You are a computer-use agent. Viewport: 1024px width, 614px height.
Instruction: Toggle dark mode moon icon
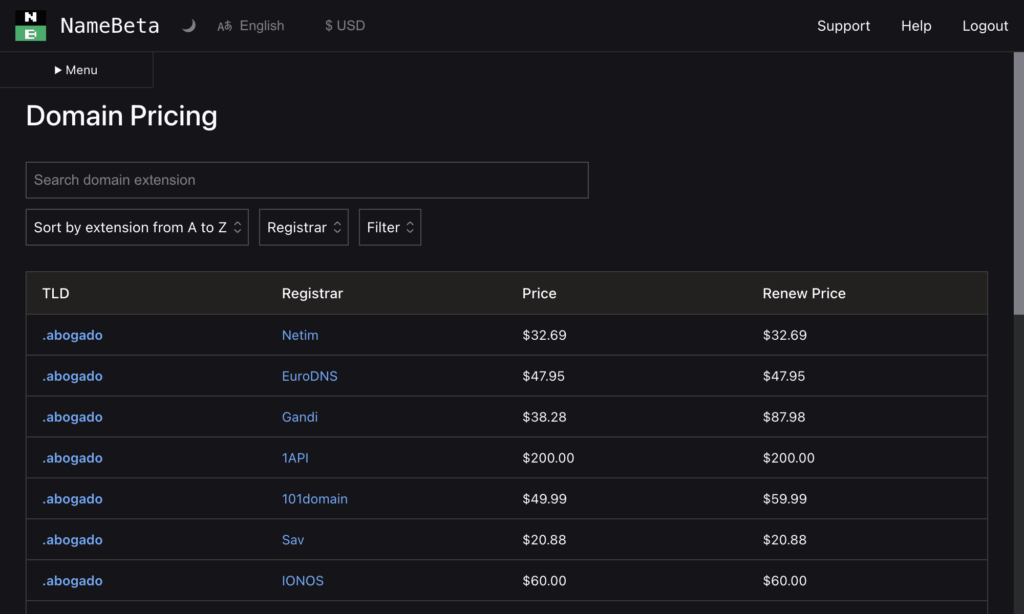tap(189, 25)
